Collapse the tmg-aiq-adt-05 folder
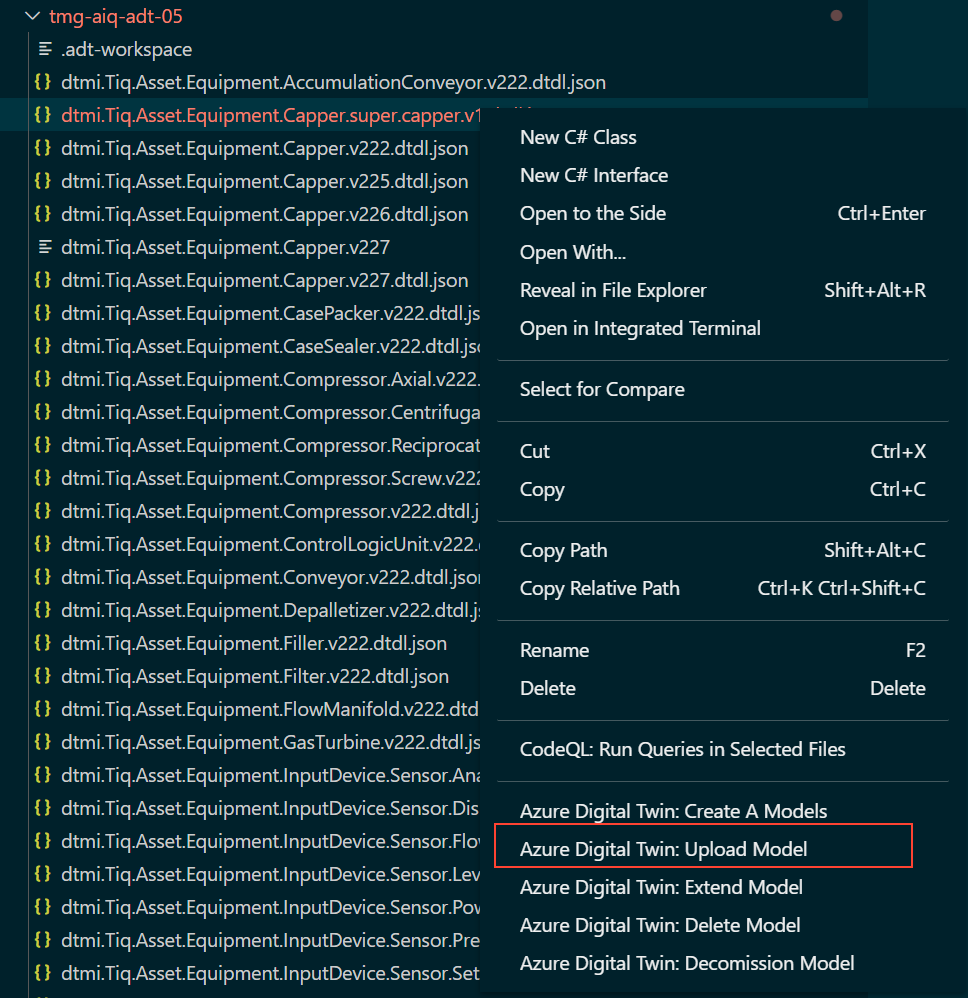This screenshot has width=968, height=998. [x=32, y=16]
